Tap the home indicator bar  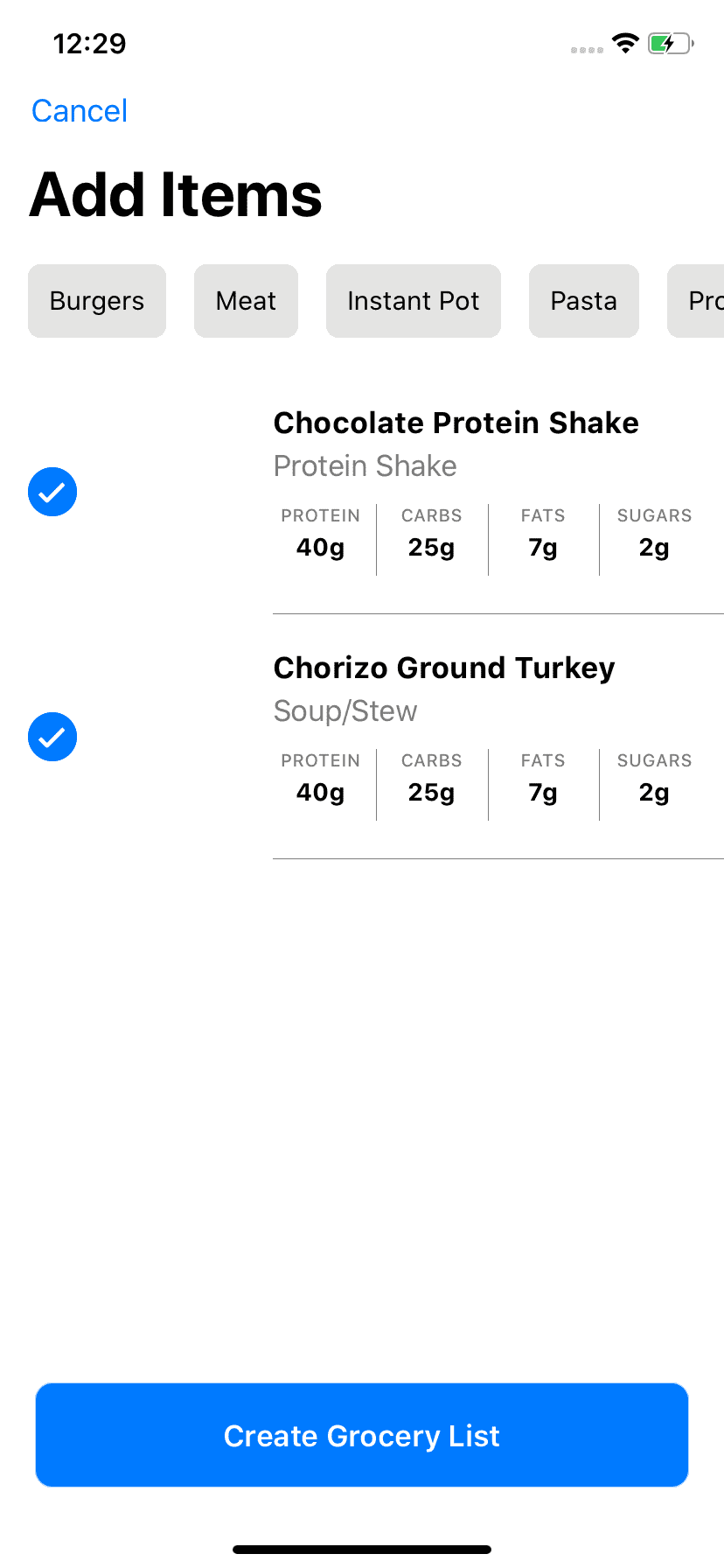(362, 1550)
